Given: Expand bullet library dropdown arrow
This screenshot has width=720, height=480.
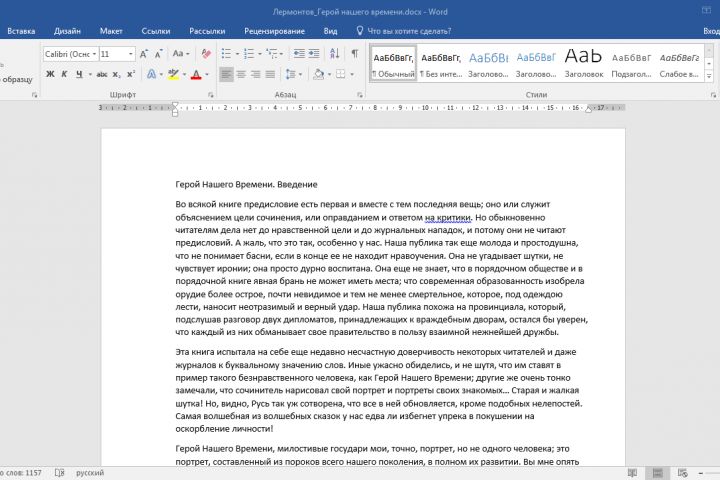Looking at the screenshot, I should point(237,54).
